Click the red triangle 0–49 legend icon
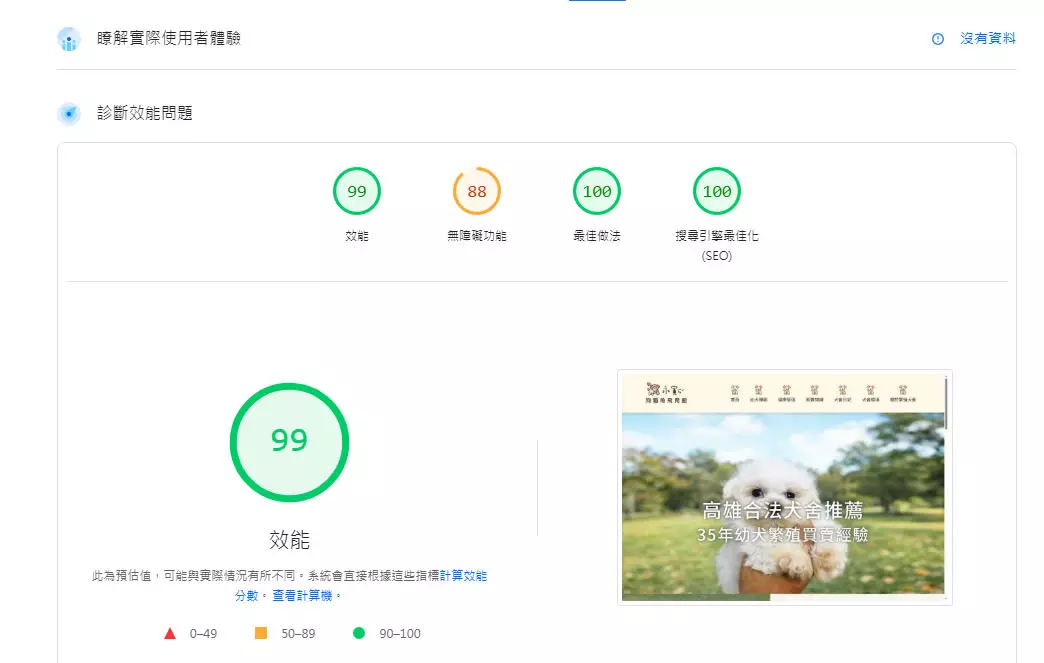The image size is (1044, 663). [x=170, y=633]
